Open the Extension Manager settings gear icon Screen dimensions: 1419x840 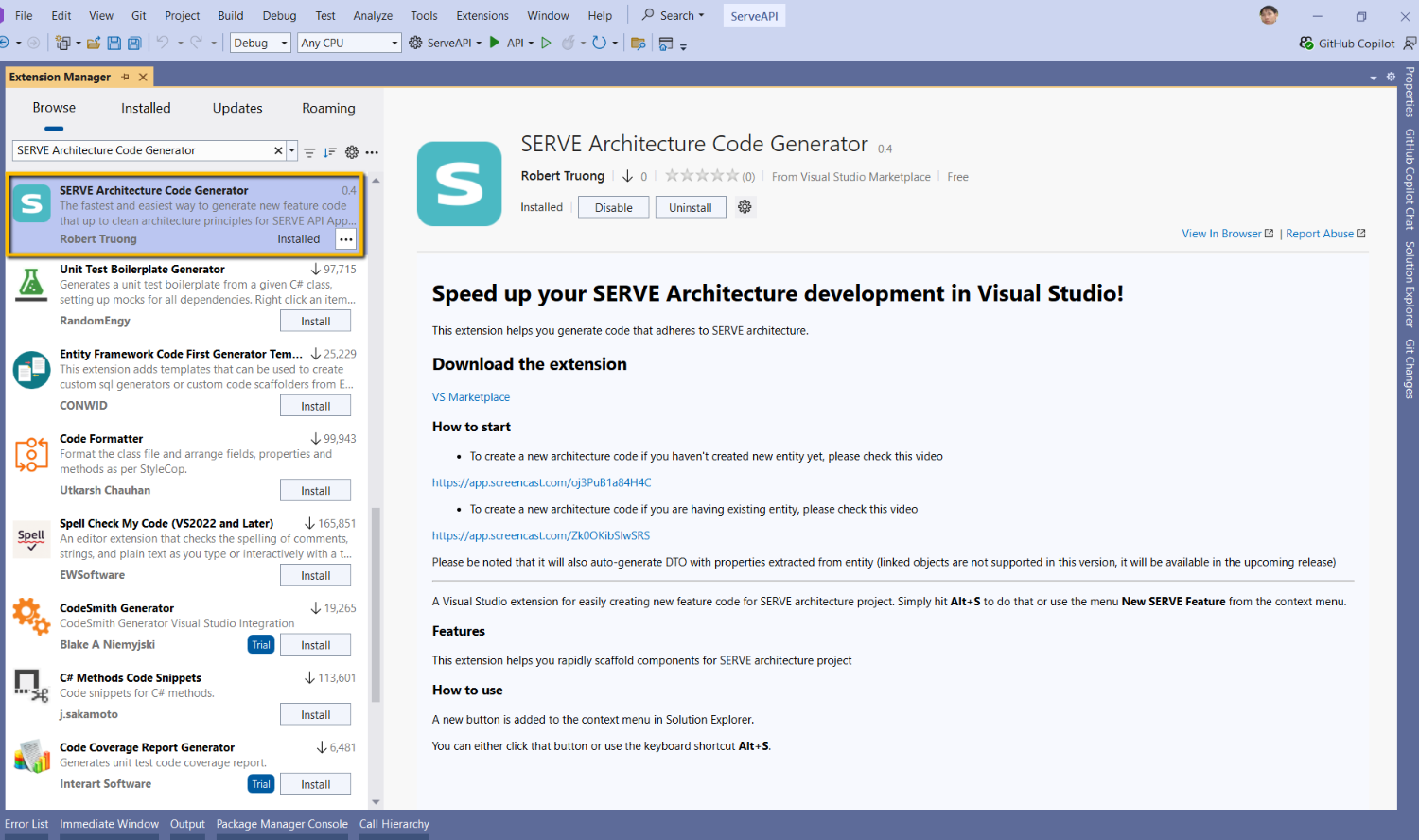(x=352, y=151)
